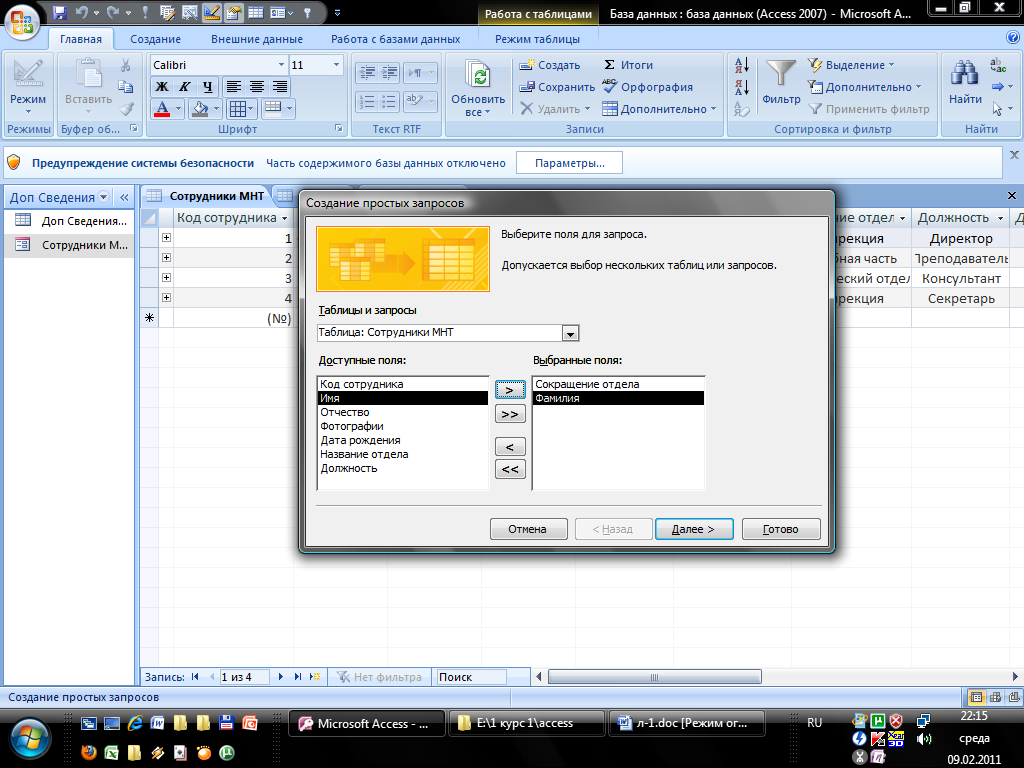Screen dimensions: 1024x768
Task: Click Итоги totals button
Action: [x=628, y=65]
